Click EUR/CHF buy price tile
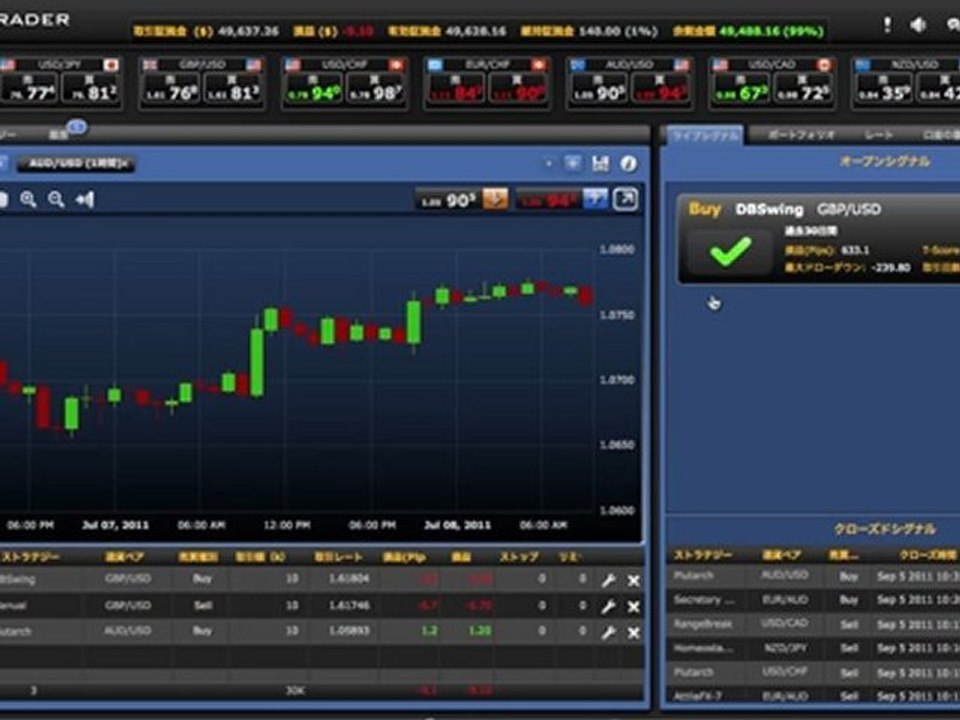960x720 pixels. point(517,88)
